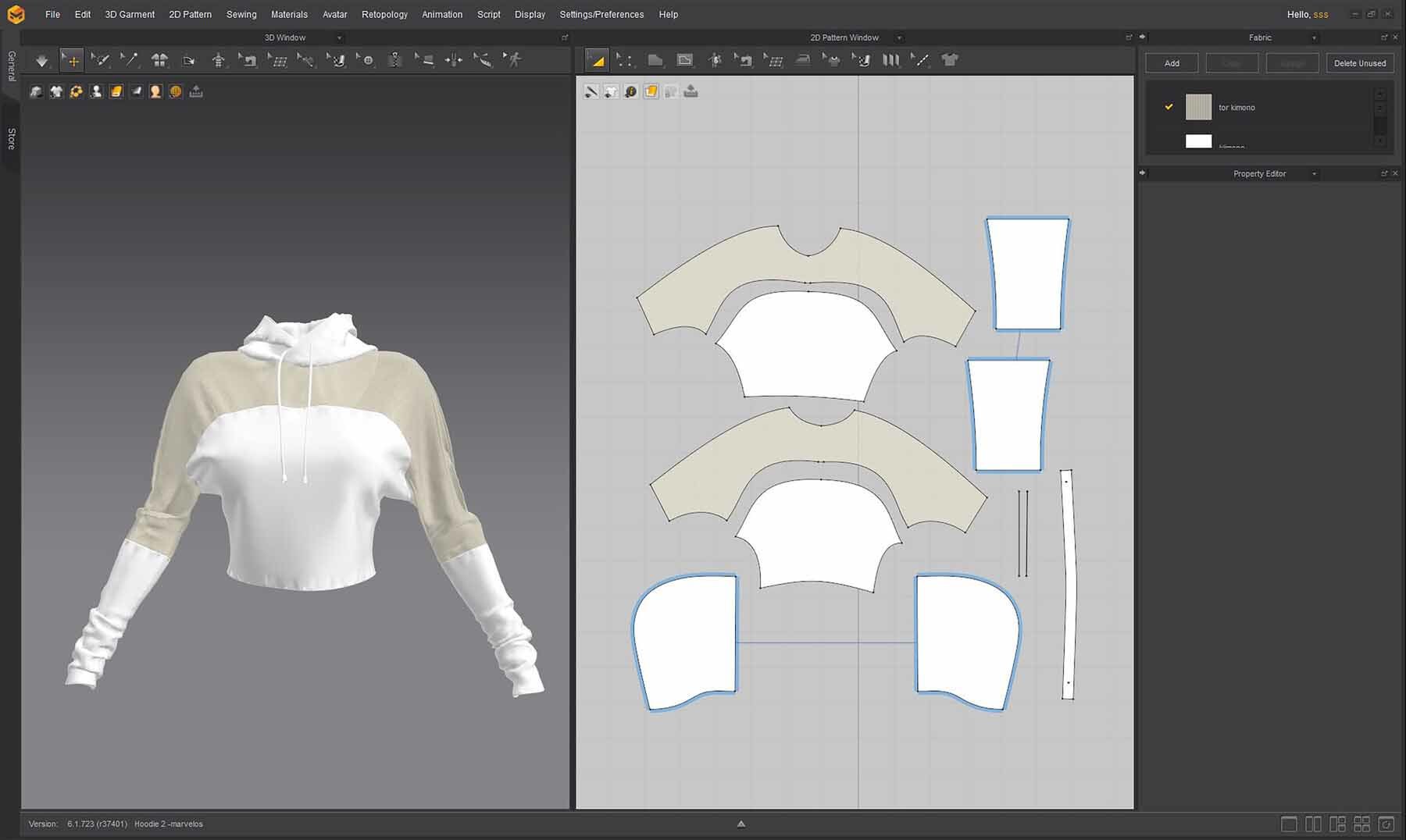
Task: Click the Delete Unused button
Action: [x=1359, y=63]
